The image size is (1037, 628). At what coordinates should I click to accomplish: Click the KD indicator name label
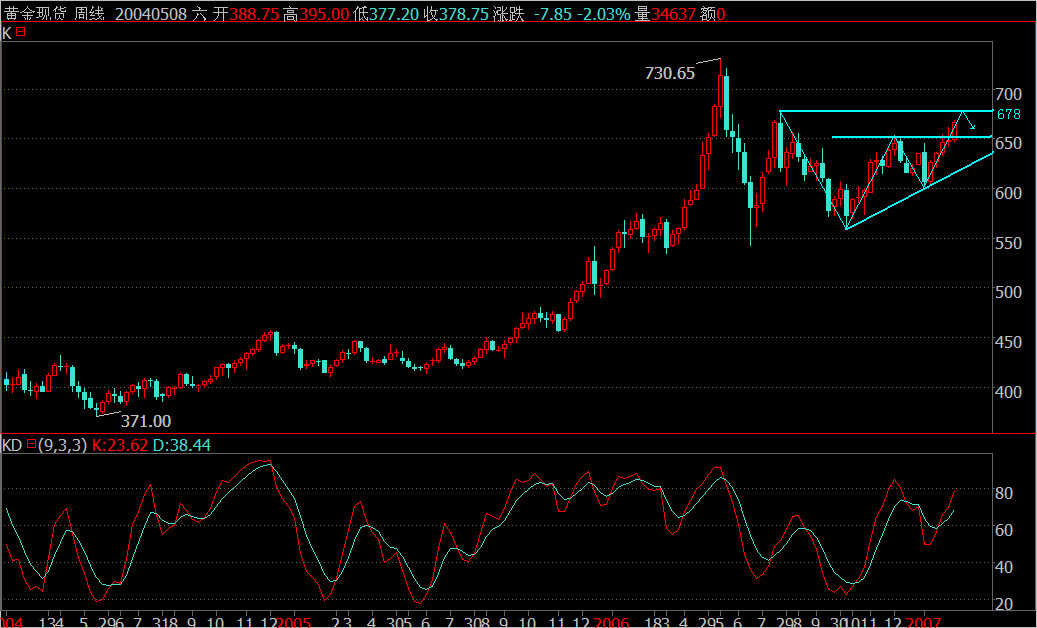[x=13, y=446]
